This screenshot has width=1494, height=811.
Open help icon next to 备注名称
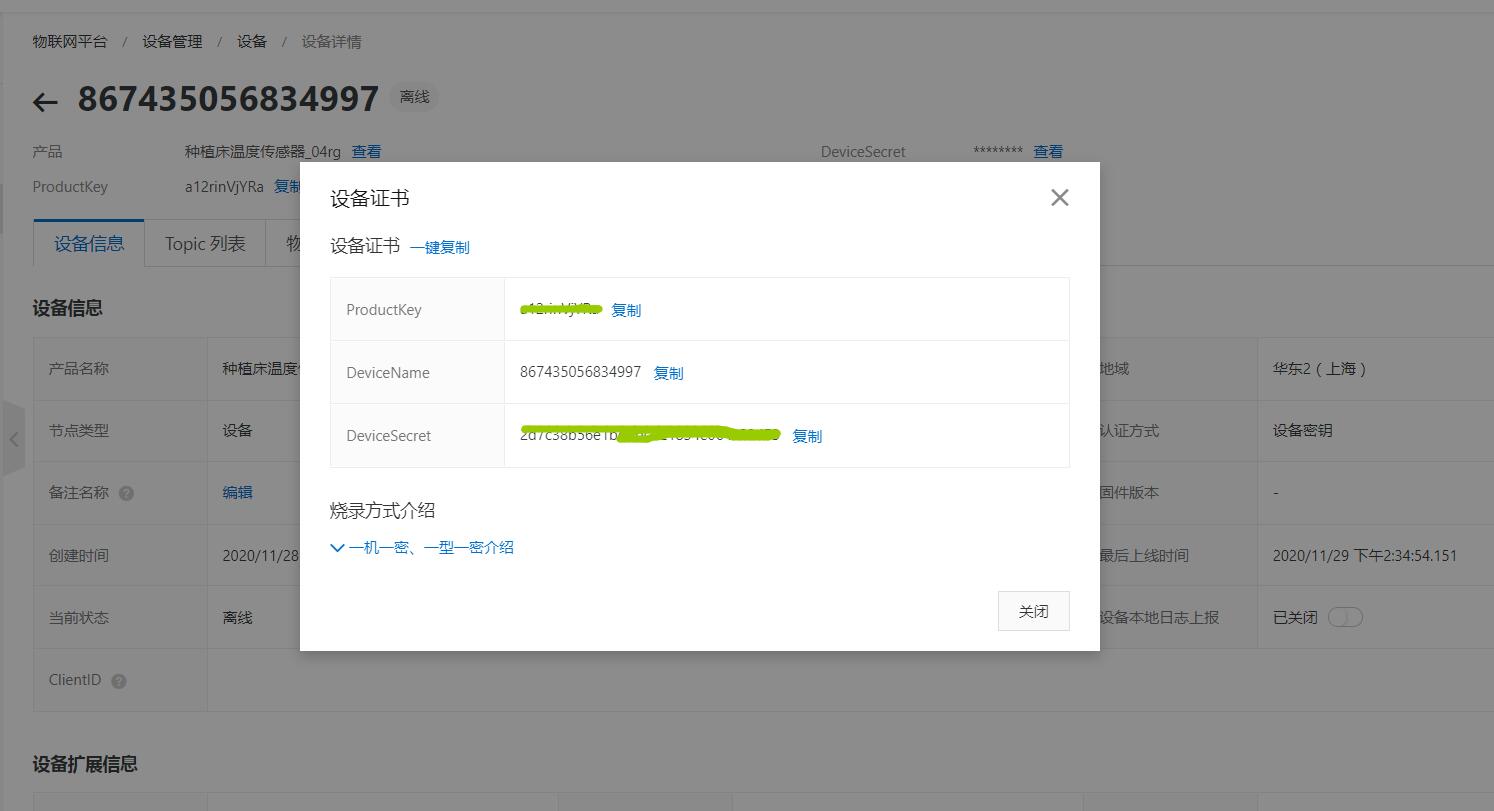(x=126, y=493)
